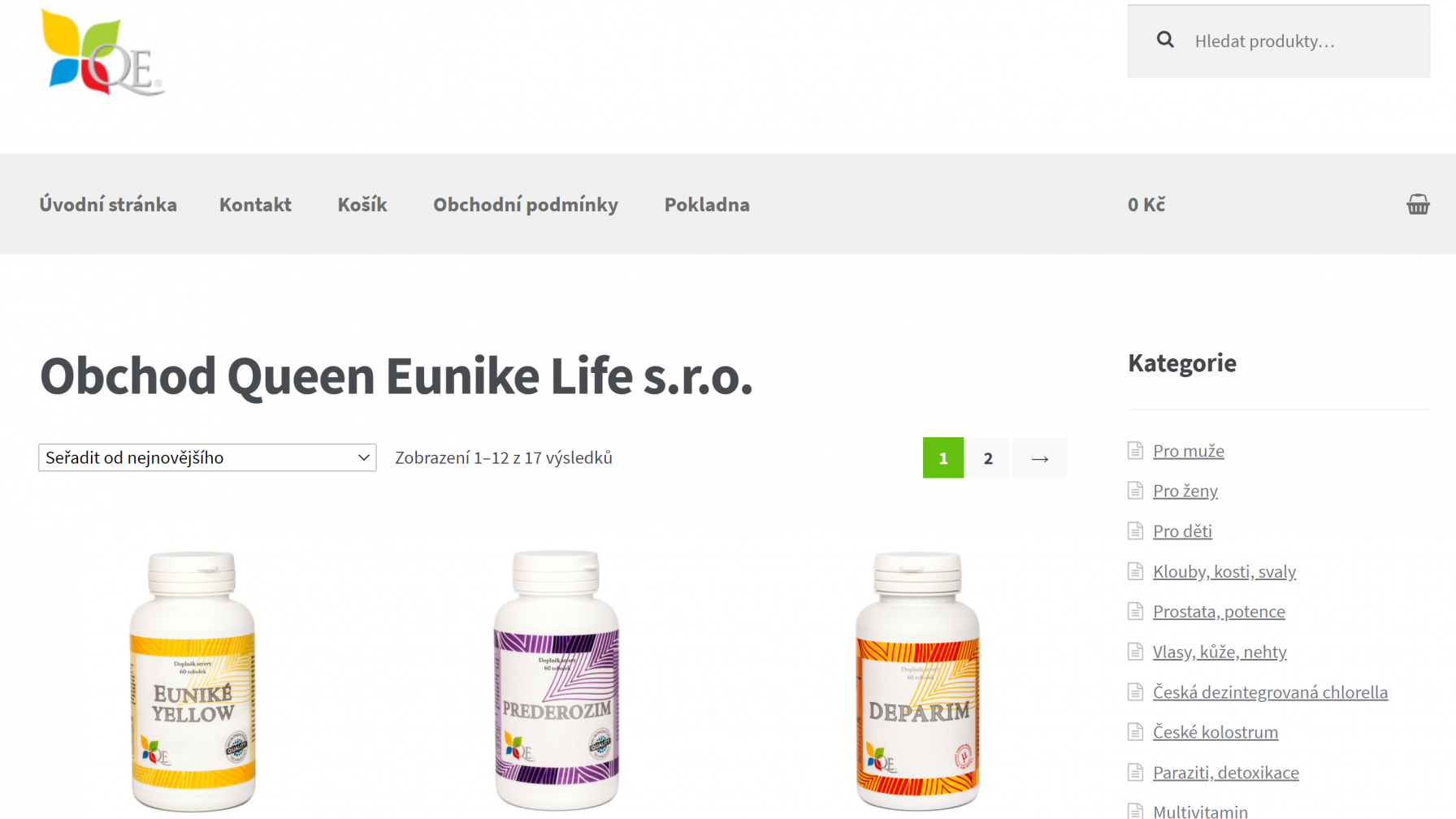Viewport: 1456px width, 819px height.
Task: Open the shopping basket icon
Action: [x=1418, y=204]
